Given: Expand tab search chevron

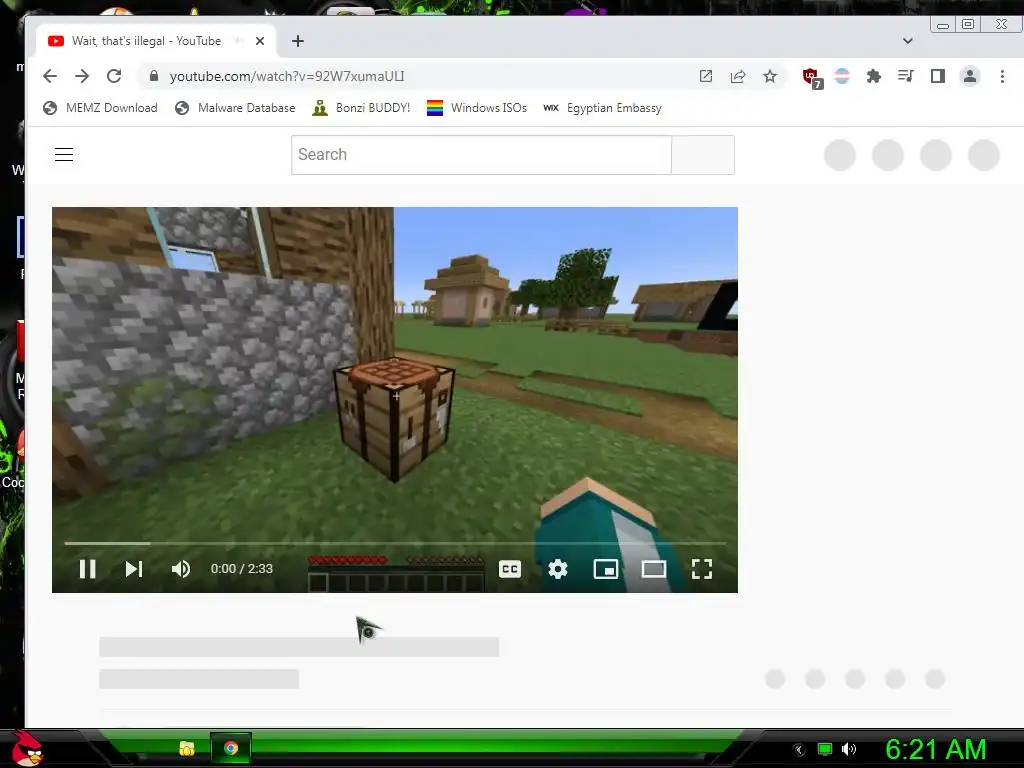Looking at the screenshot, I should coord(908,40).
